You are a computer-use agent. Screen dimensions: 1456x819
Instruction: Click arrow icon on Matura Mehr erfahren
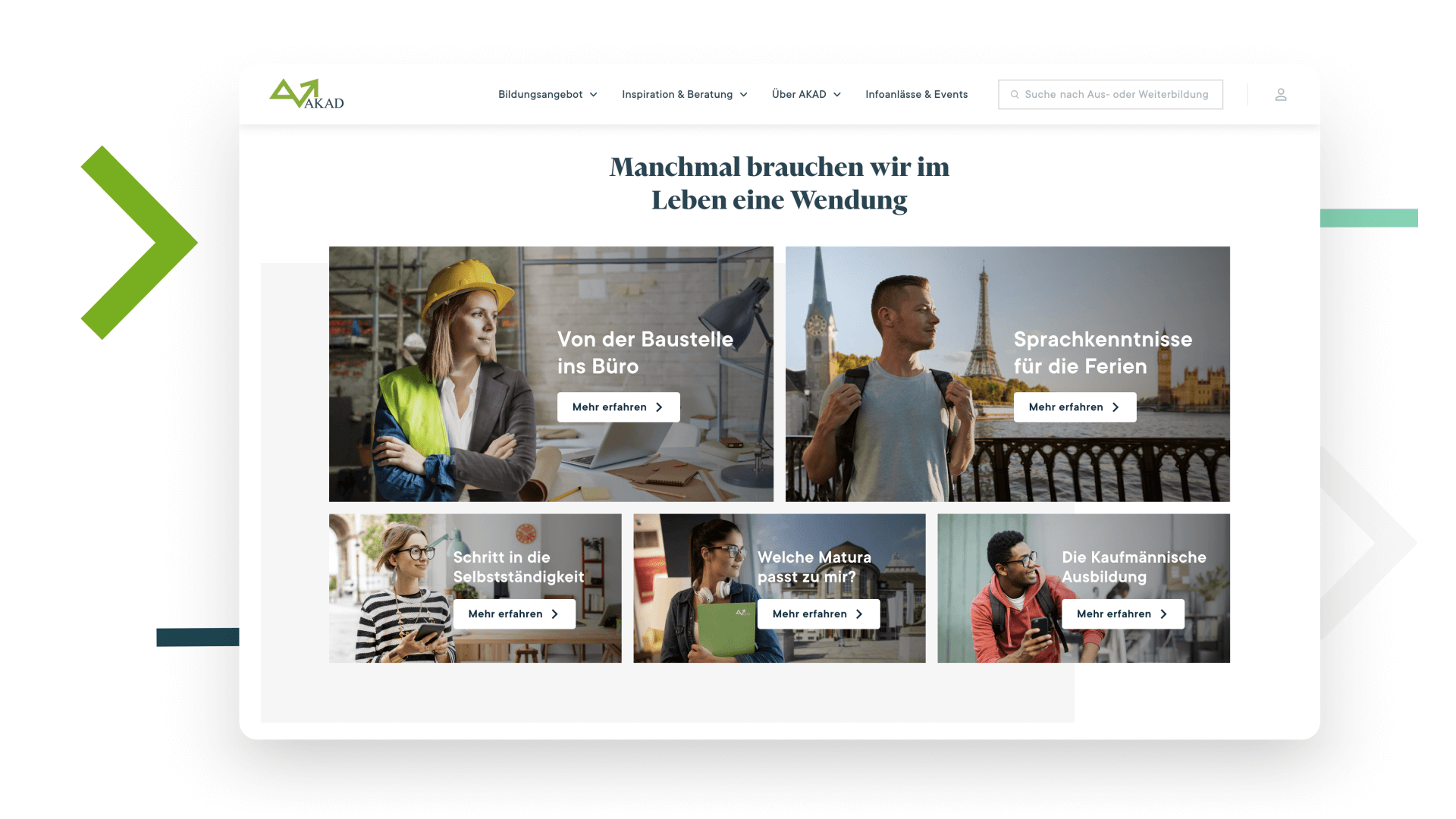(x=859, y=614)
